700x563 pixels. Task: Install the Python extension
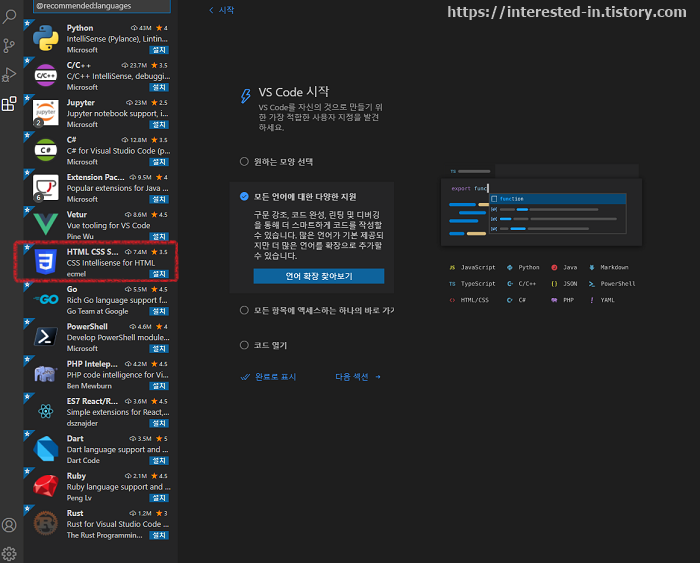159,50
